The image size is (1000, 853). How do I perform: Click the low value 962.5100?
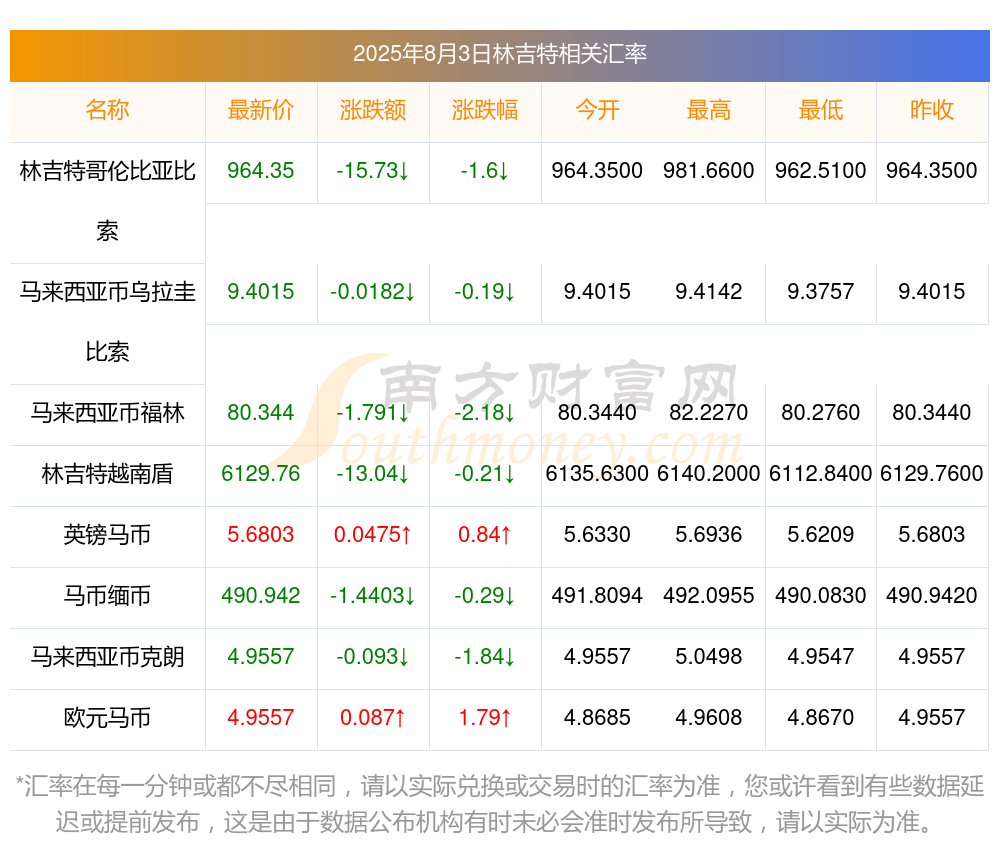click(821, 171)
